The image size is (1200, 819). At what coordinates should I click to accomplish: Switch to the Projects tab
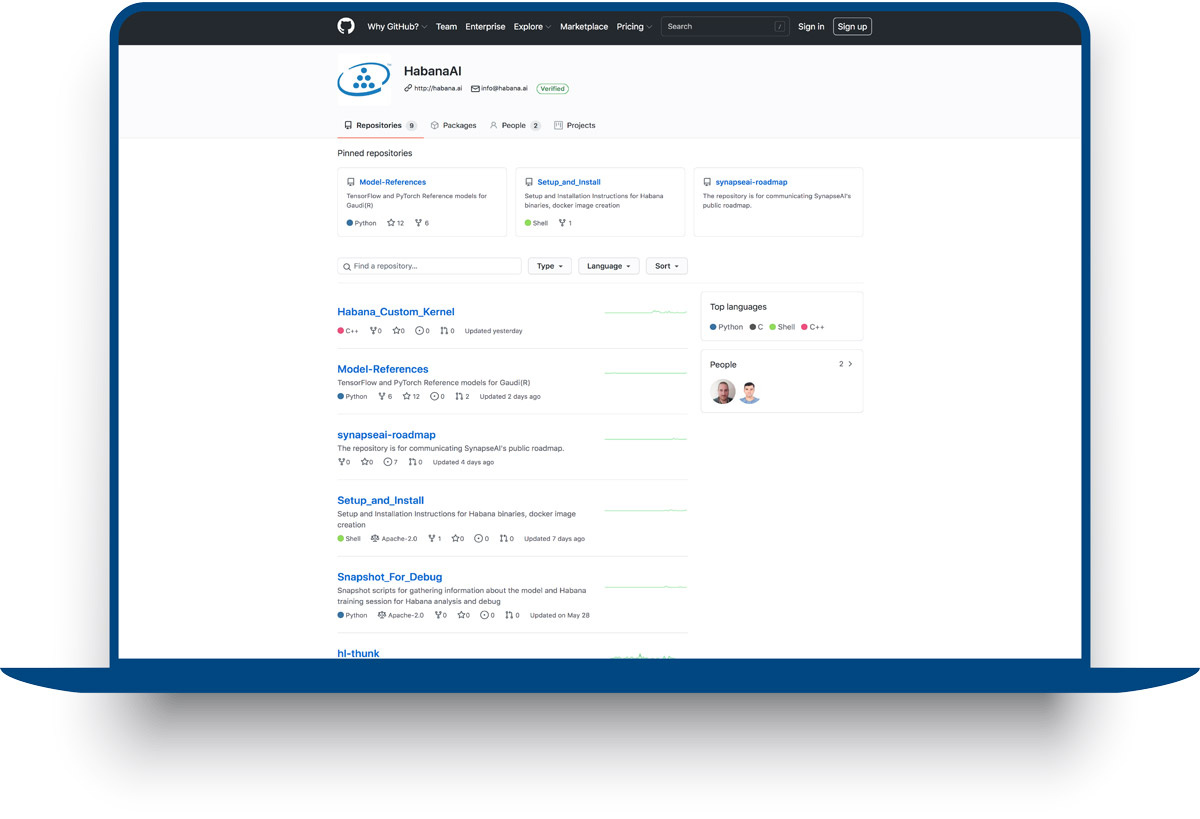pos(575,126)
